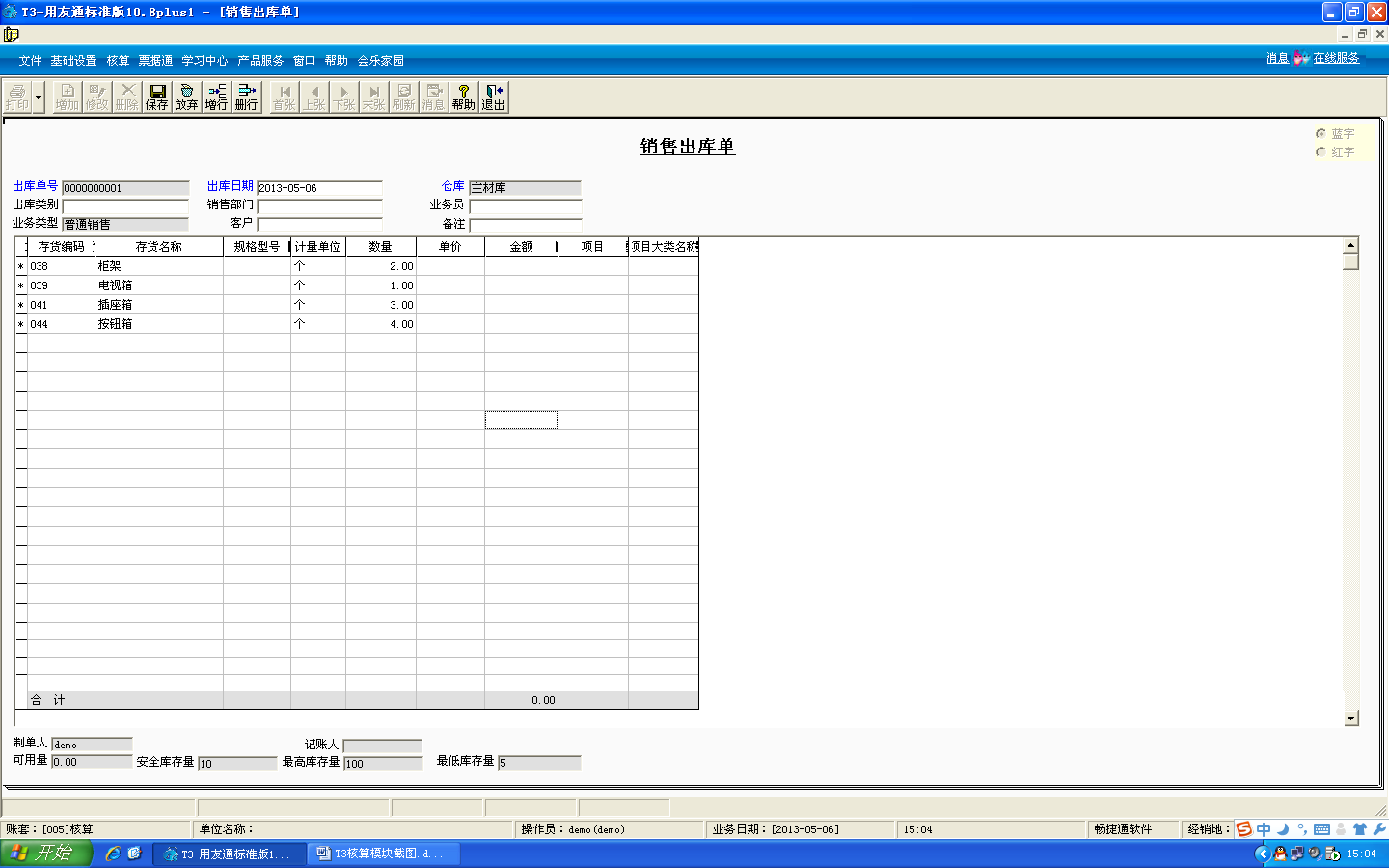The height and width of the screenshot is (868, 1389).
Task: Click the 单价 column header
Action: pos(450,247)
